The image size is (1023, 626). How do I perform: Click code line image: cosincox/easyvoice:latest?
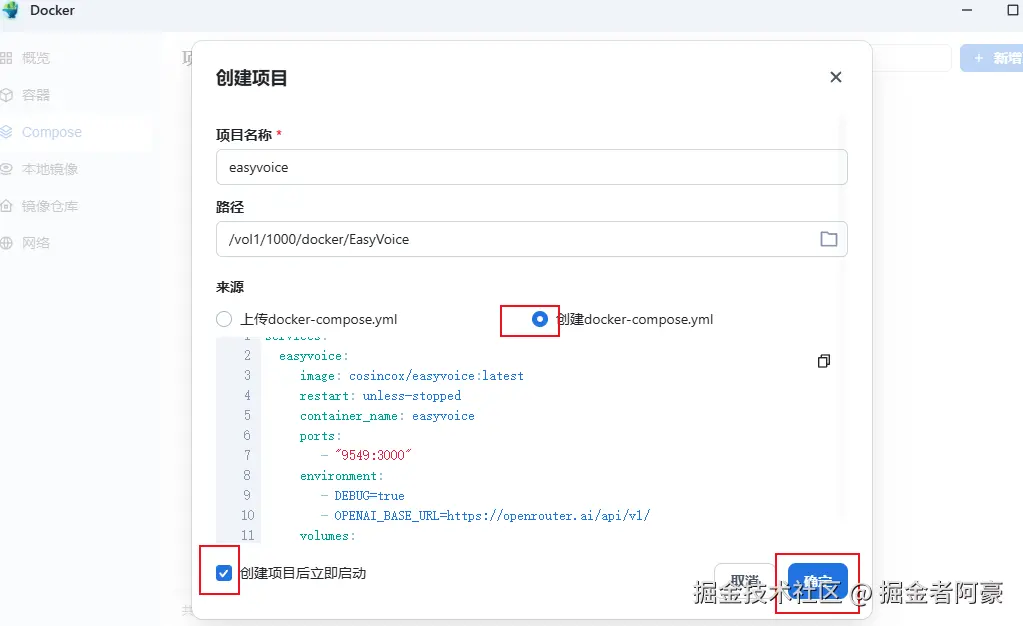click(412, 376)
